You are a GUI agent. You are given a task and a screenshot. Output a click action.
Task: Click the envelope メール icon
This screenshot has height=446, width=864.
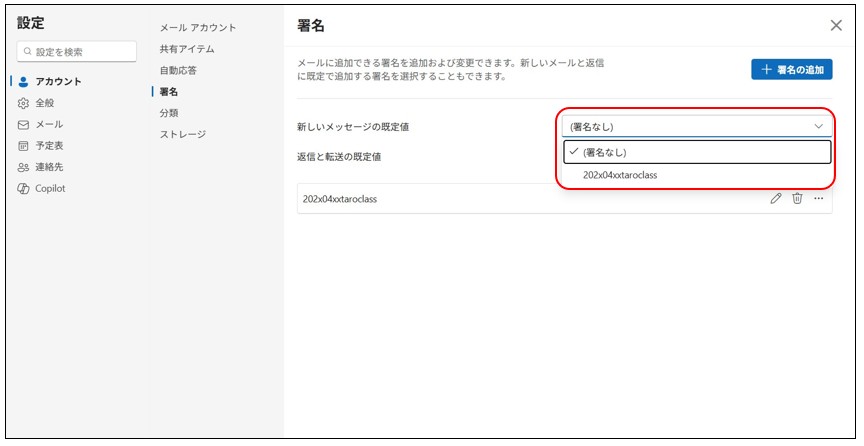[23, 124]
